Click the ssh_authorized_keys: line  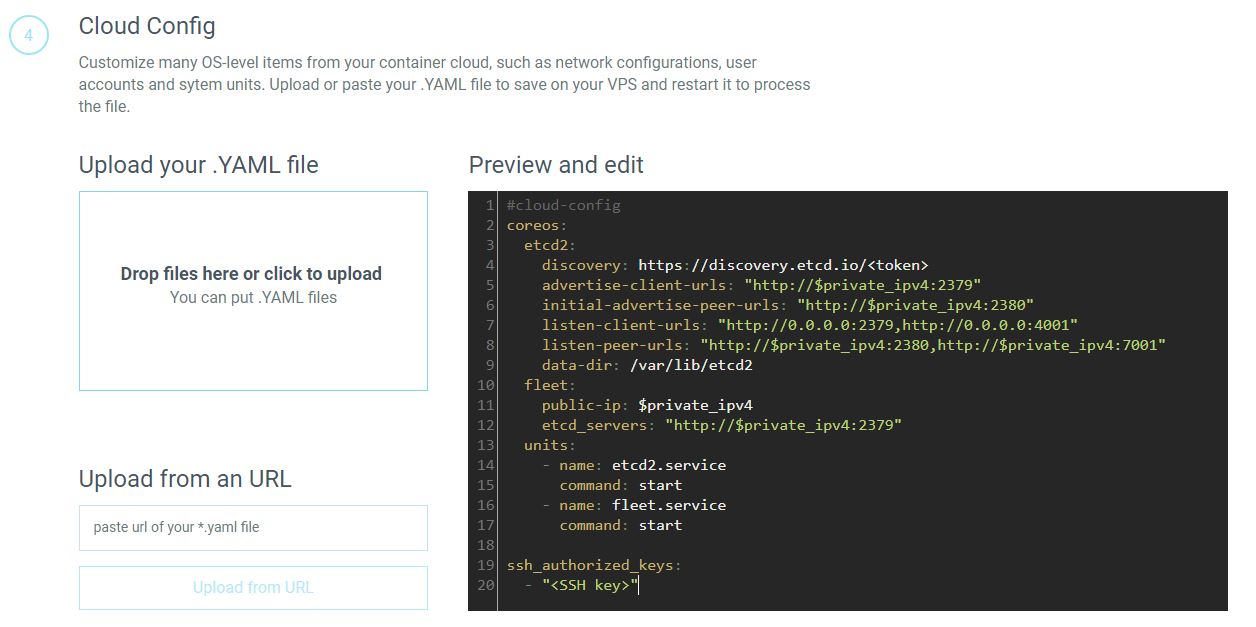(594, 565)
